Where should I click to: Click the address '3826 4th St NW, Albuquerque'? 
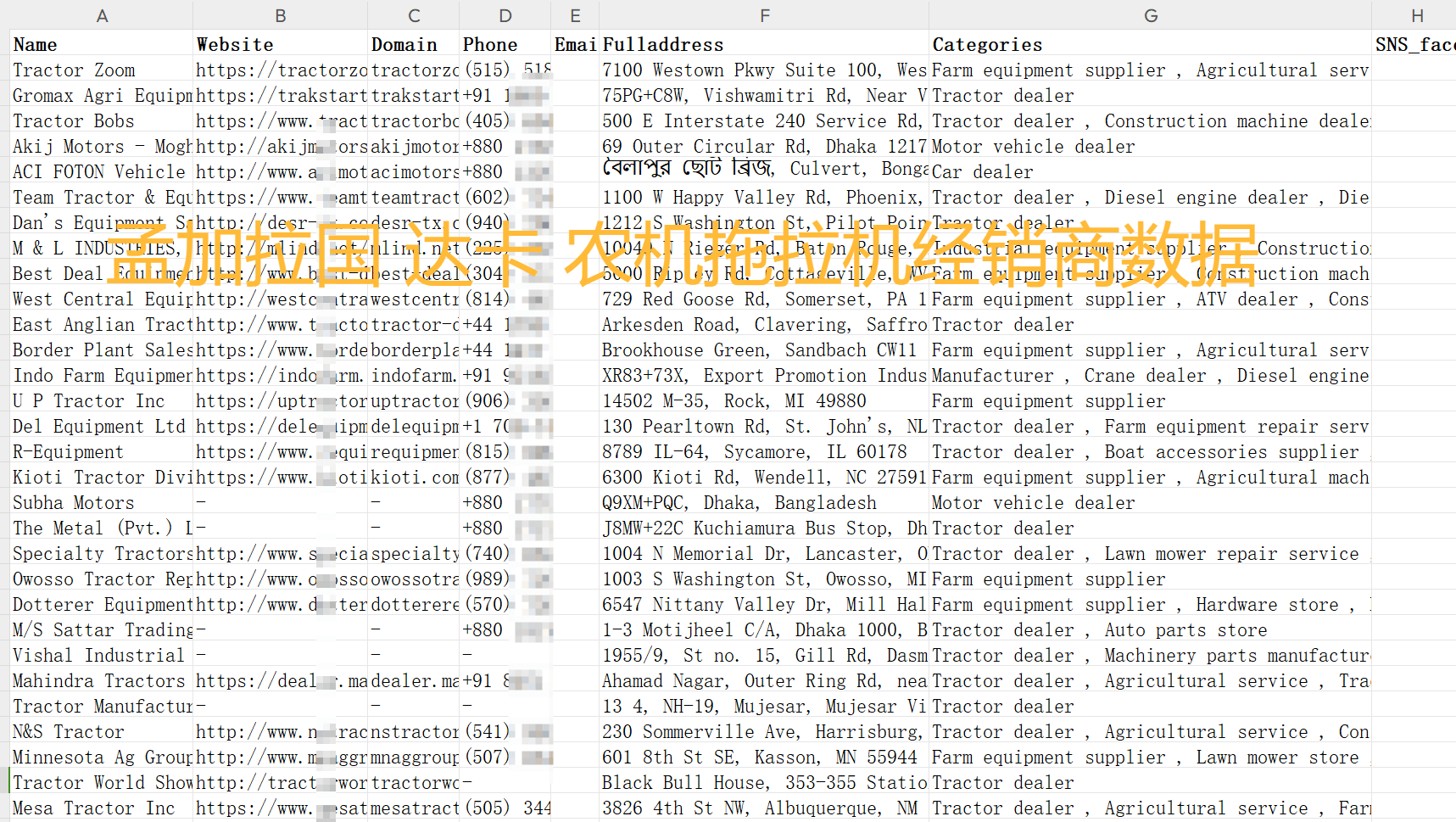[764, 808]
